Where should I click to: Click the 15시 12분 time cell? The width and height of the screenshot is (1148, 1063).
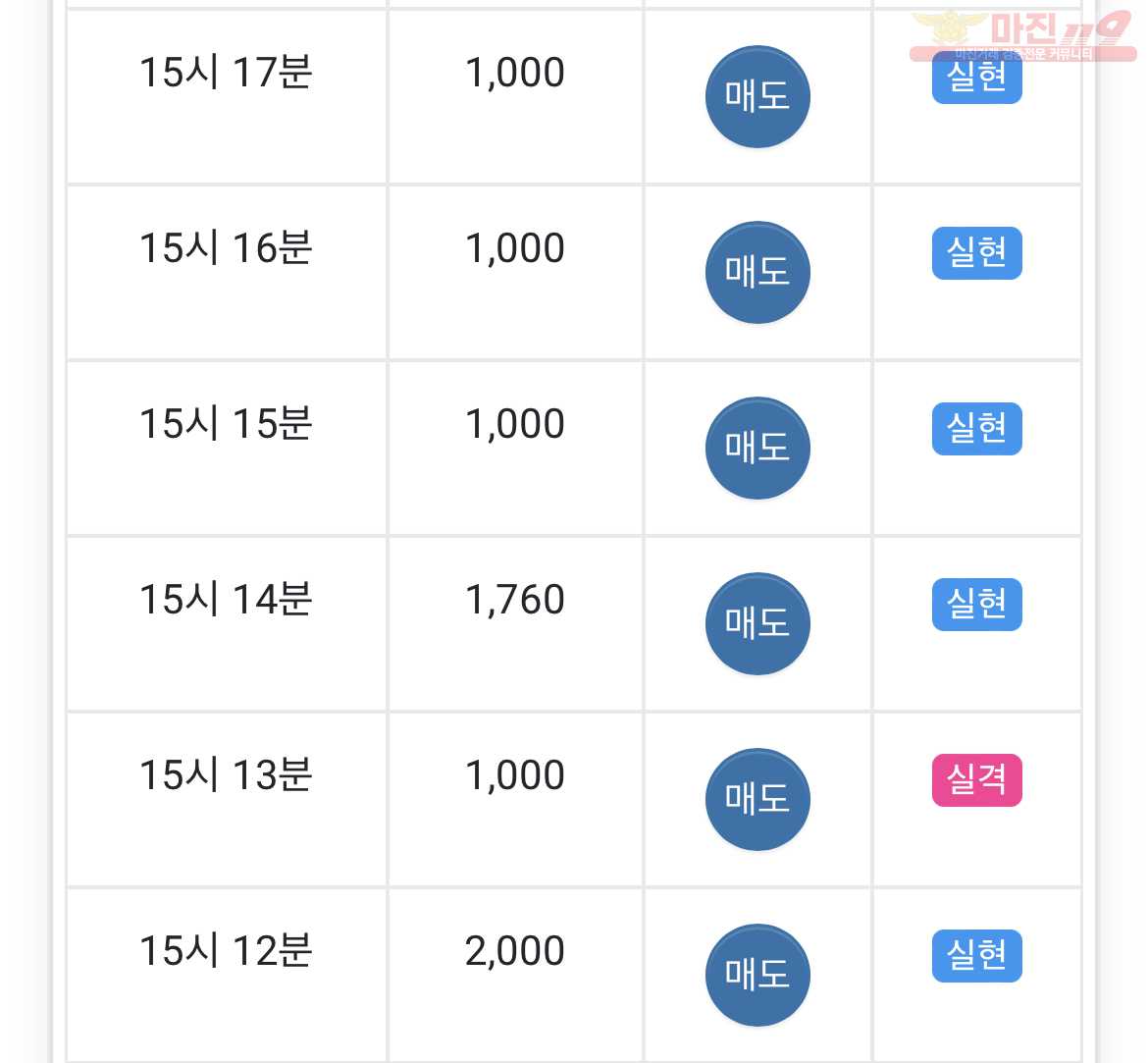tap(227, 975)
